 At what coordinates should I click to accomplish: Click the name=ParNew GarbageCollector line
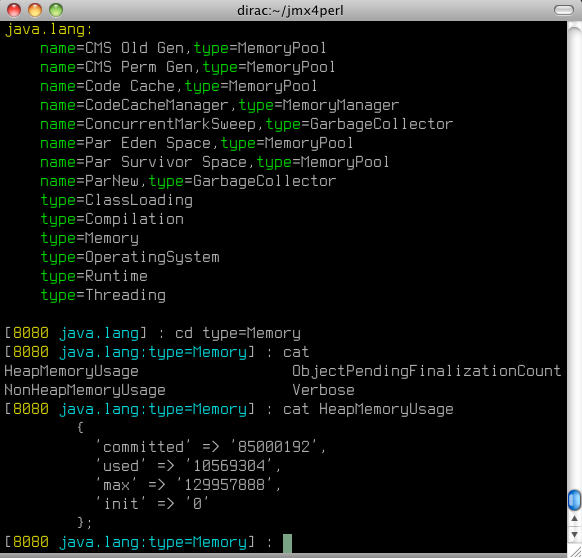pyautogui.click(x=188, y=181)
